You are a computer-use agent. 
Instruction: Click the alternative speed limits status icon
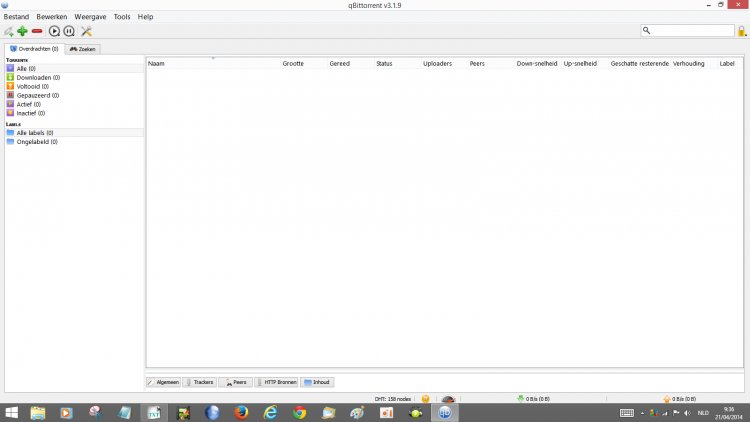pyautogui.click(x=448, y=399)
